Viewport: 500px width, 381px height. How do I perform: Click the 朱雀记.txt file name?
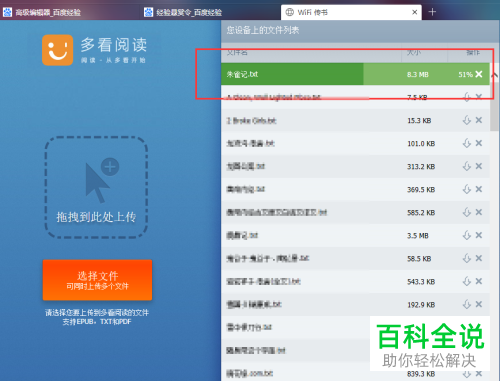click(242, 74)
